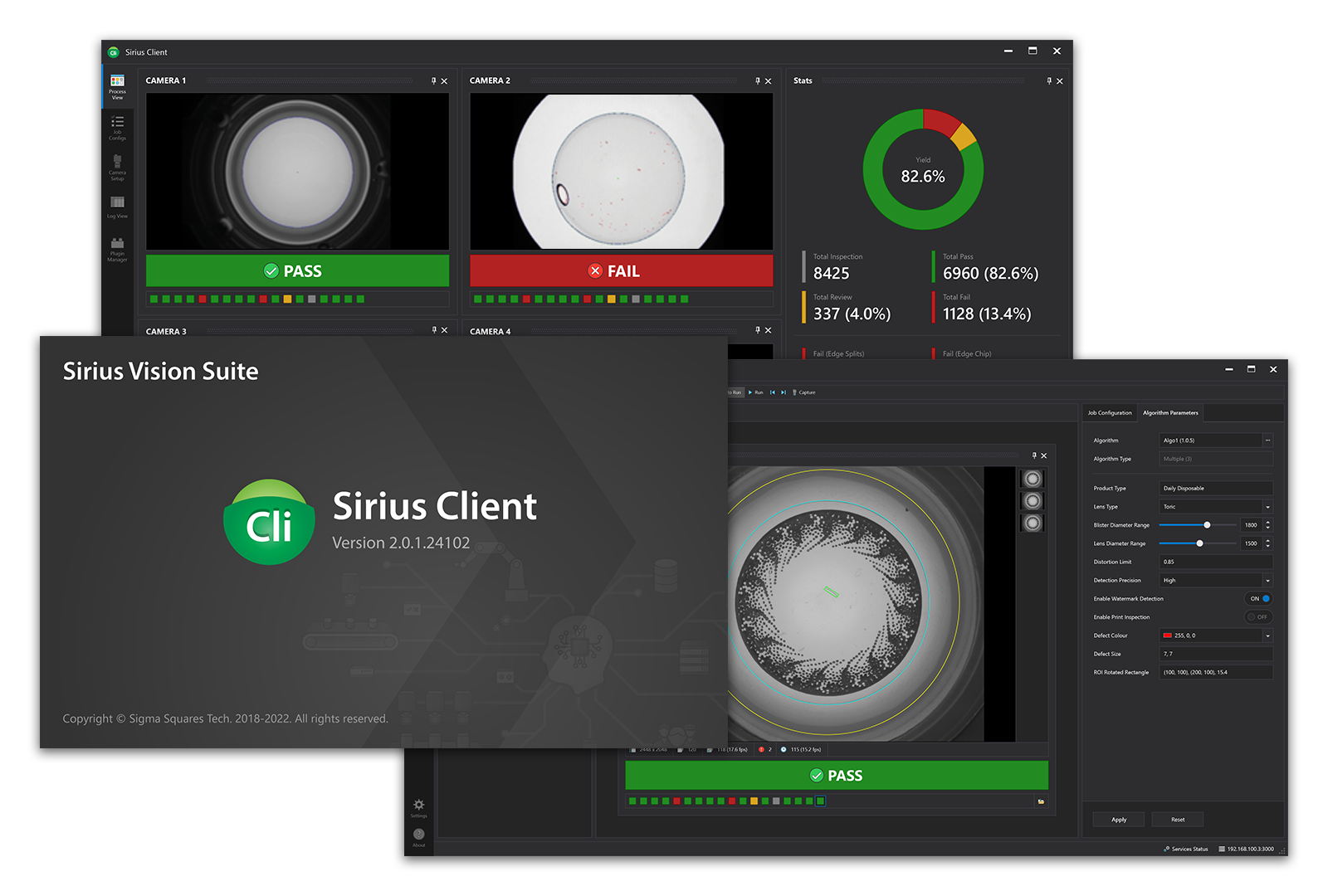Enable Watermark Detection toggle
Screen dimensions: 1328x896
pyautogui.click(x=1259, y=598)
